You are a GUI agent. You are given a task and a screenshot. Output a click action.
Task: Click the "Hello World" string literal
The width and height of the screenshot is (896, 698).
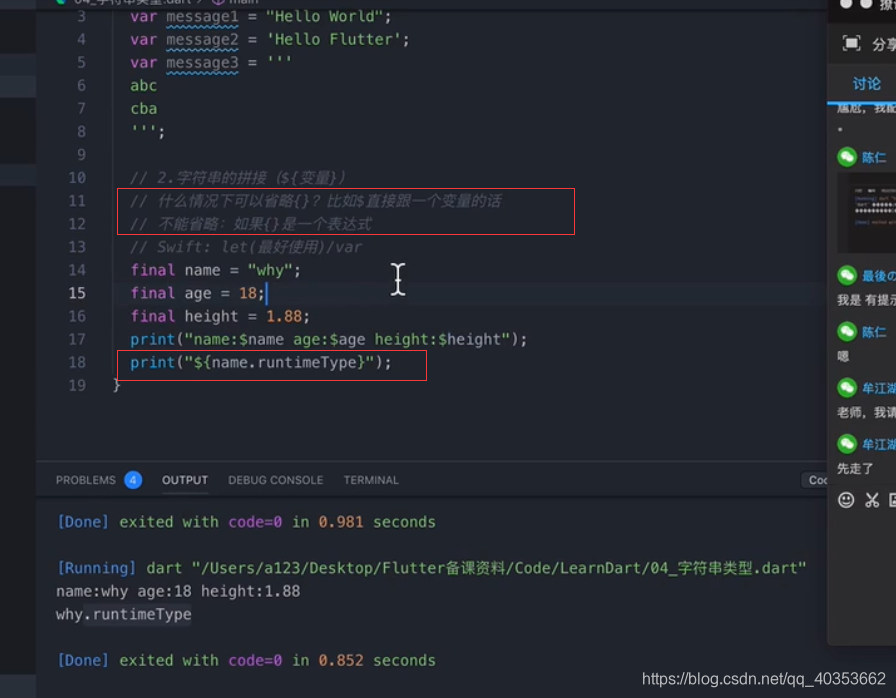[325, 17]
